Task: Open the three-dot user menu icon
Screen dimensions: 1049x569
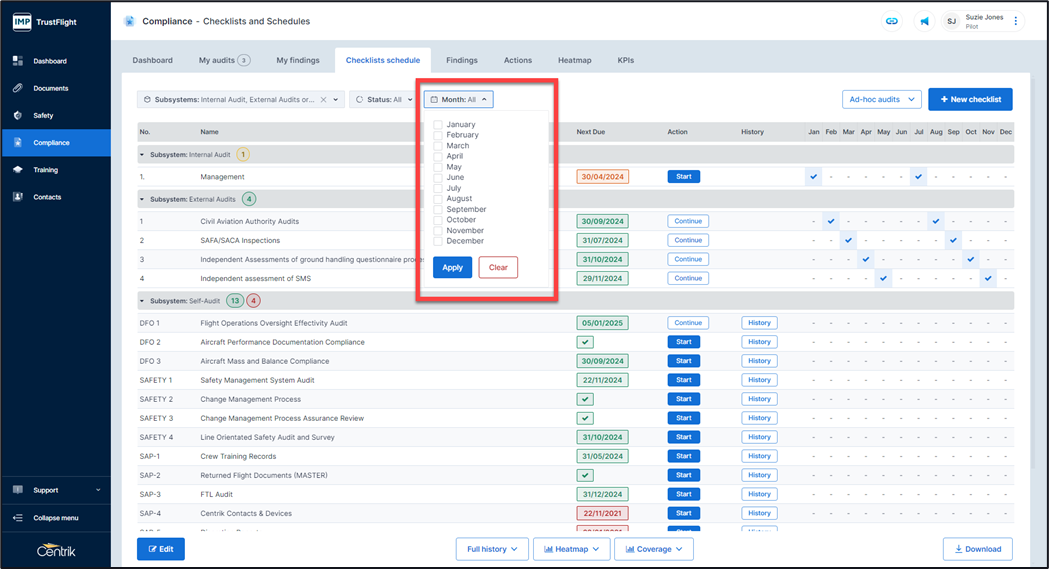Action: click(x=1016, y=21)
